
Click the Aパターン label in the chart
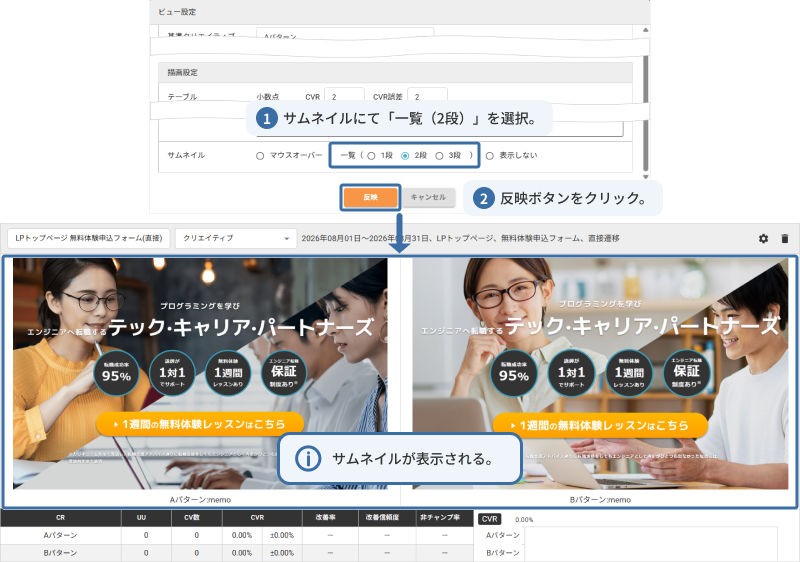503,535
